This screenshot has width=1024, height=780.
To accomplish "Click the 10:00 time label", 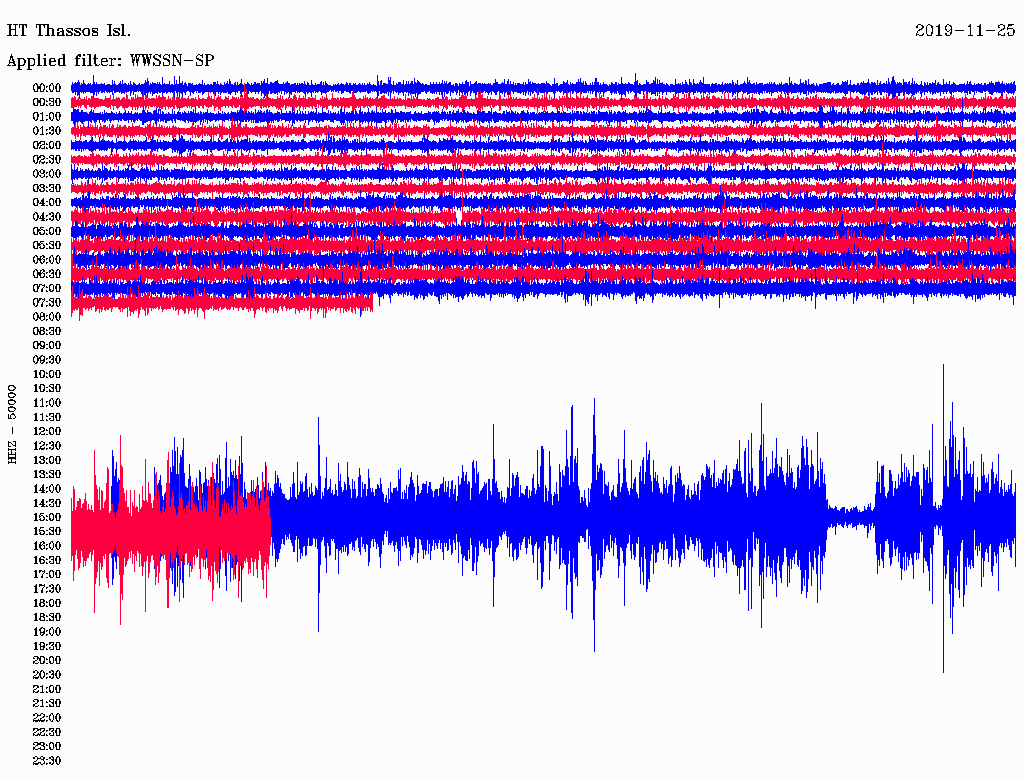I will [47, 374].
